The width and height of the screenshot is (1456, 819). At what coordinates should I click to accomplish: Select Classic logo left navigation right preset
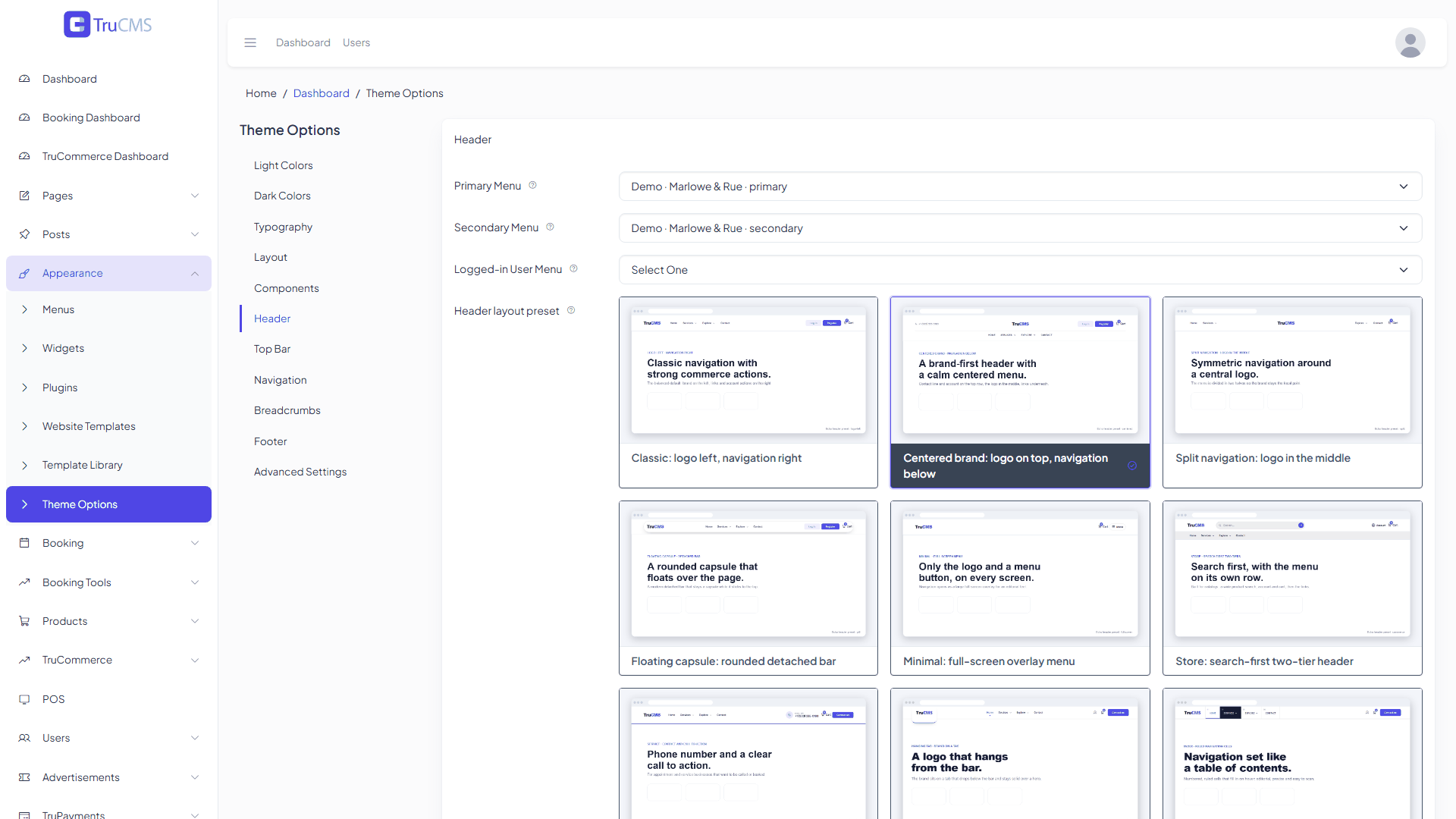[x=748, y=392]
